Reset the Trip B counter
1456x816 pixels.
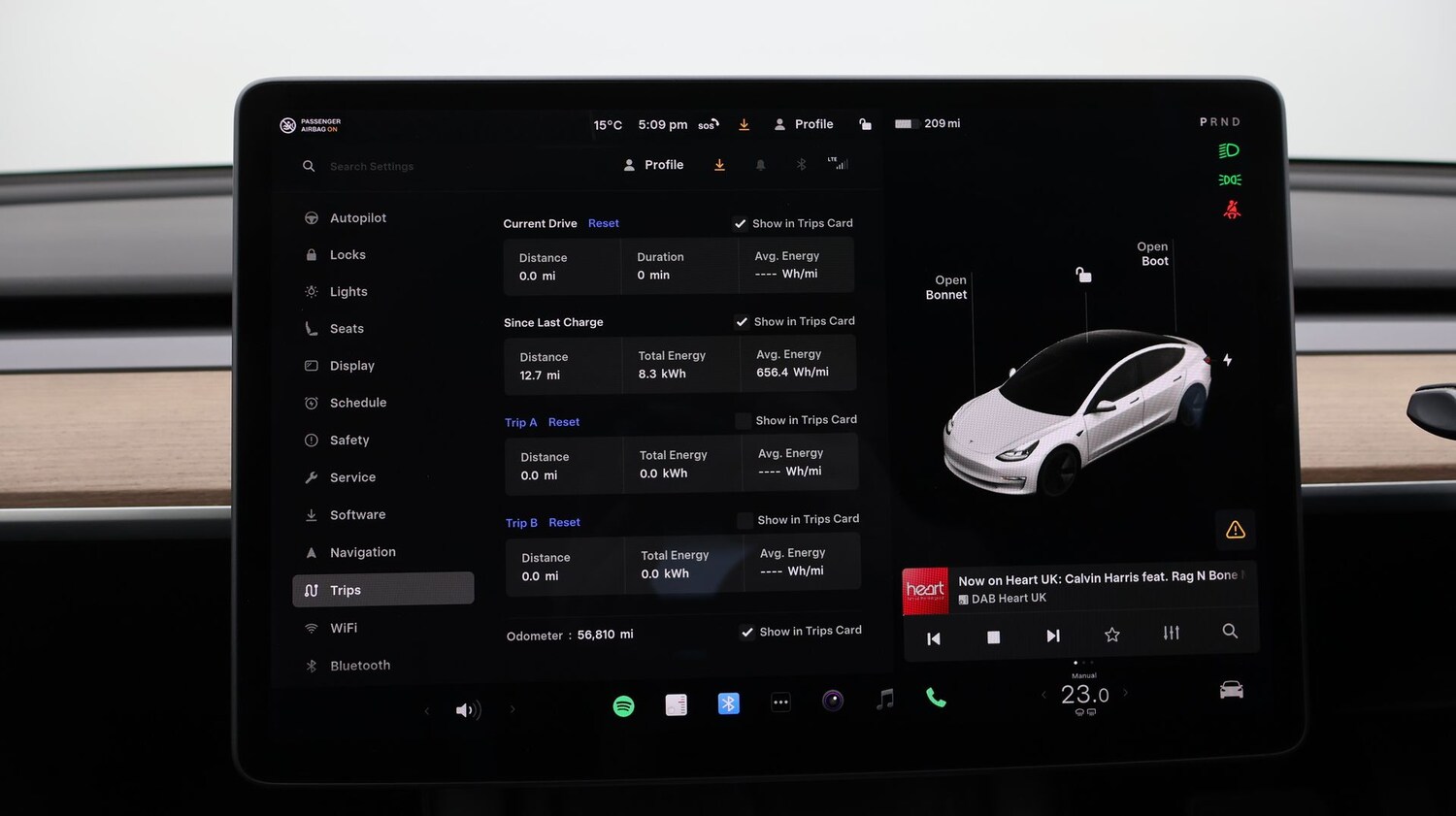[564, 522]
